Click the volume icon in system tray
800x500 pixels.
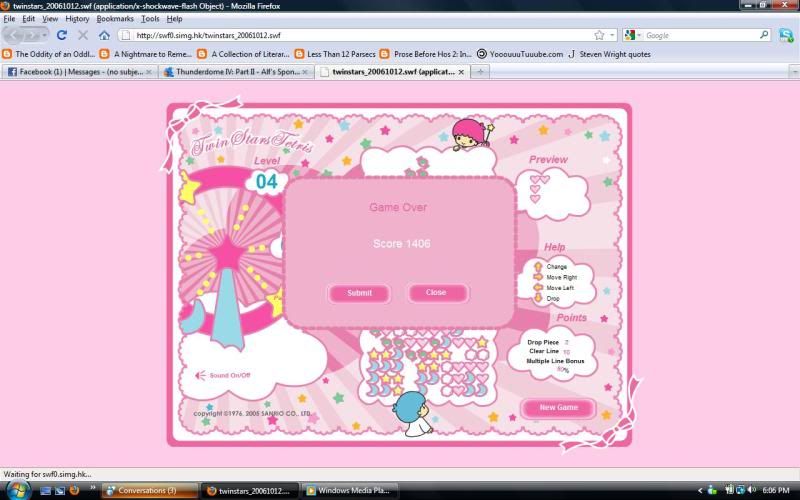(x=752, y=490)
